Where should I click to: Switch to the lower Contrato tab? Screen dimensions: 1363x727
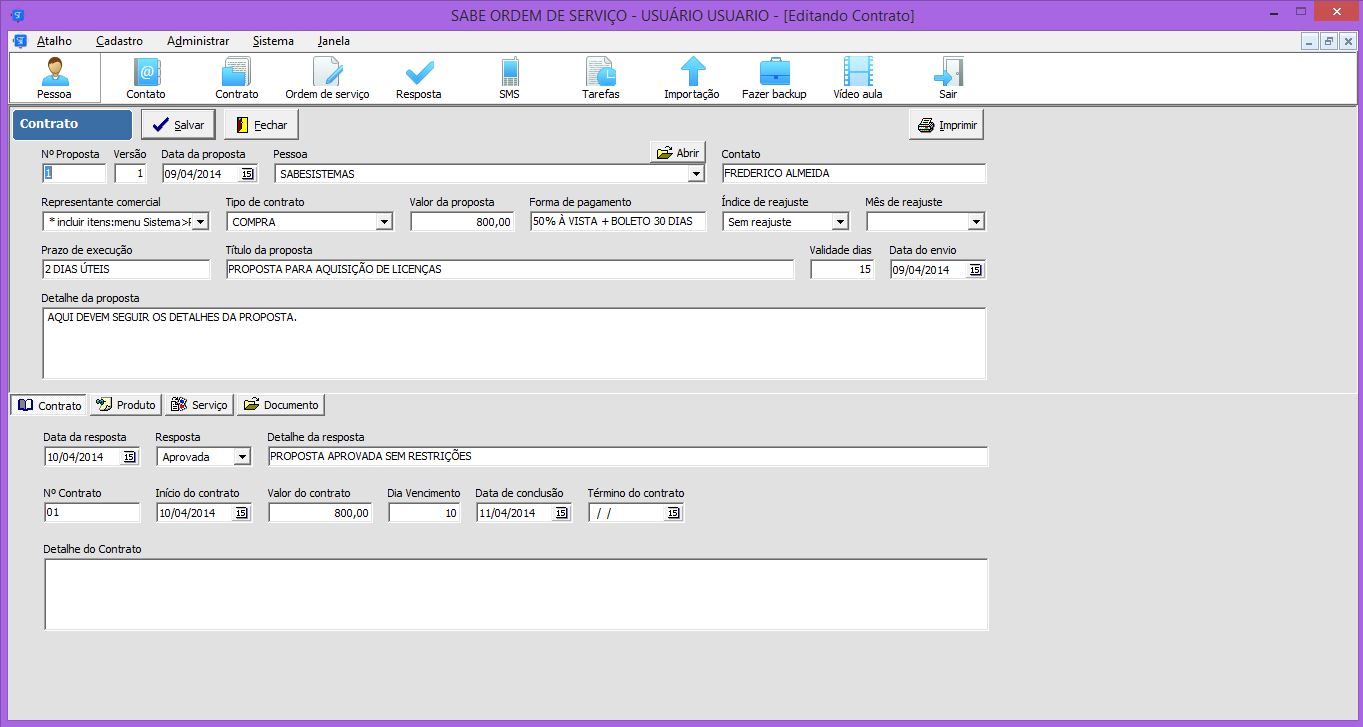[x=49, y=405]
